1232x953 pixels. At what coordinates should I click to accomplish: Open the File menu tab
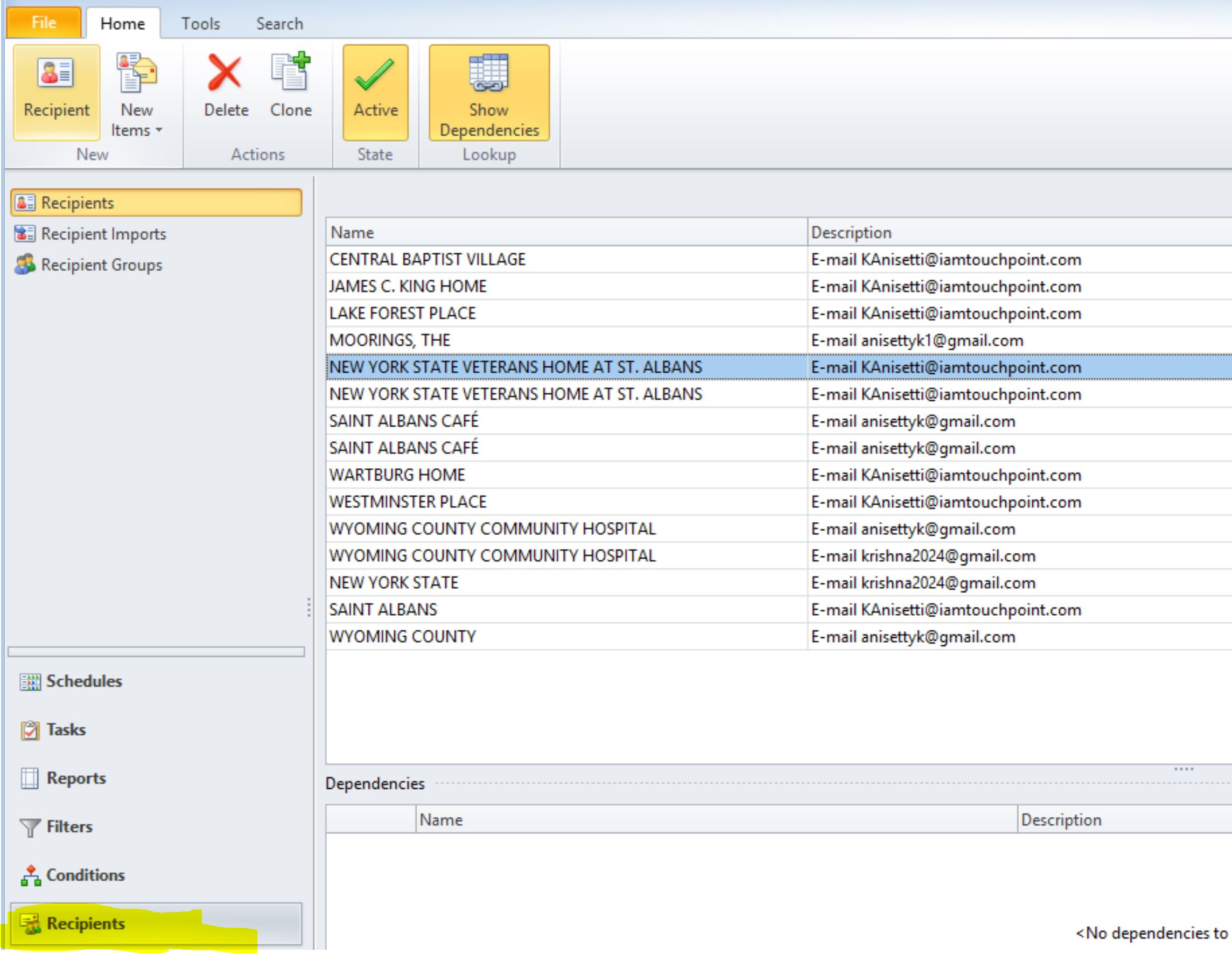tap(44, 23)
